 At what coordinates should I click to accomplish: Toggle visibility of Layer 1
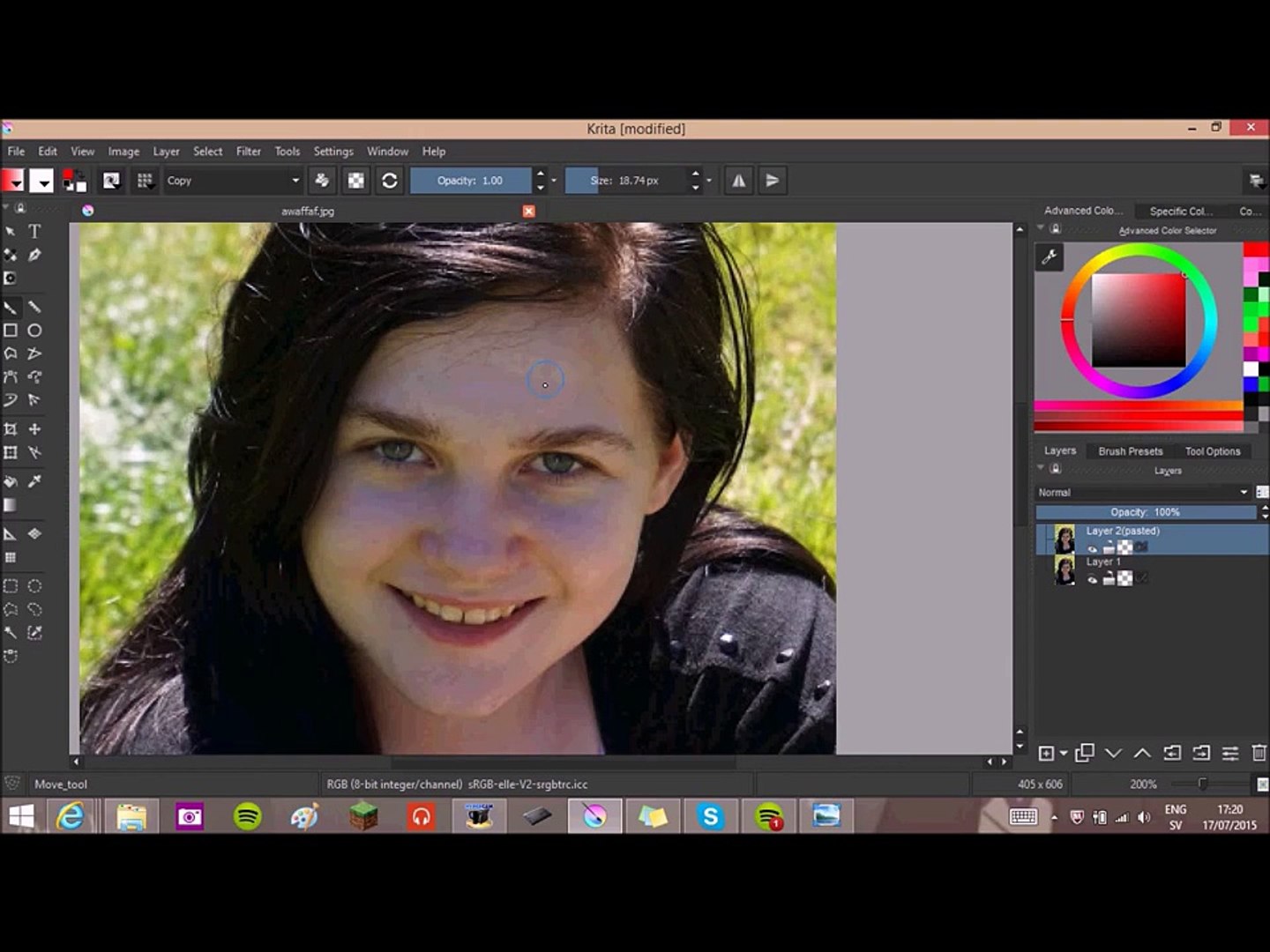pos(1093,579)
